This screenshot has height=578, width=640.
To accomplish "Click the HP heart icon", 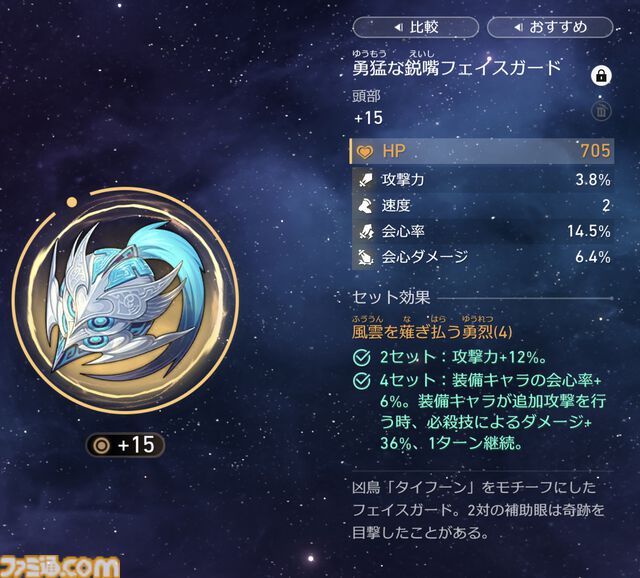I will pyautogui.click(x=365, y=152).
